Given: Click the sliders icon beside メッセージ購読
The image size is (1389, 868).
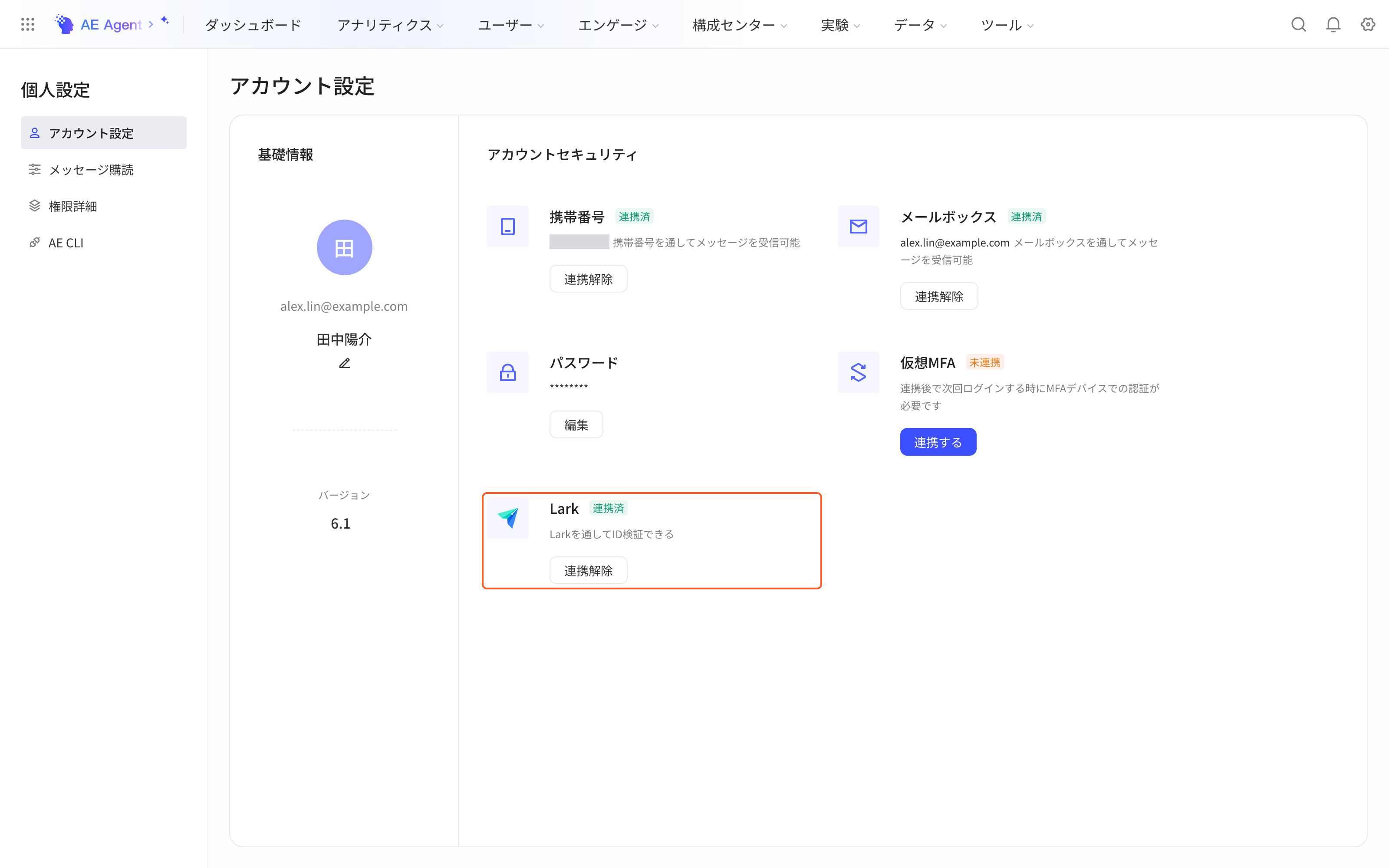Looking at the screenshot, I should coord(34,169).
